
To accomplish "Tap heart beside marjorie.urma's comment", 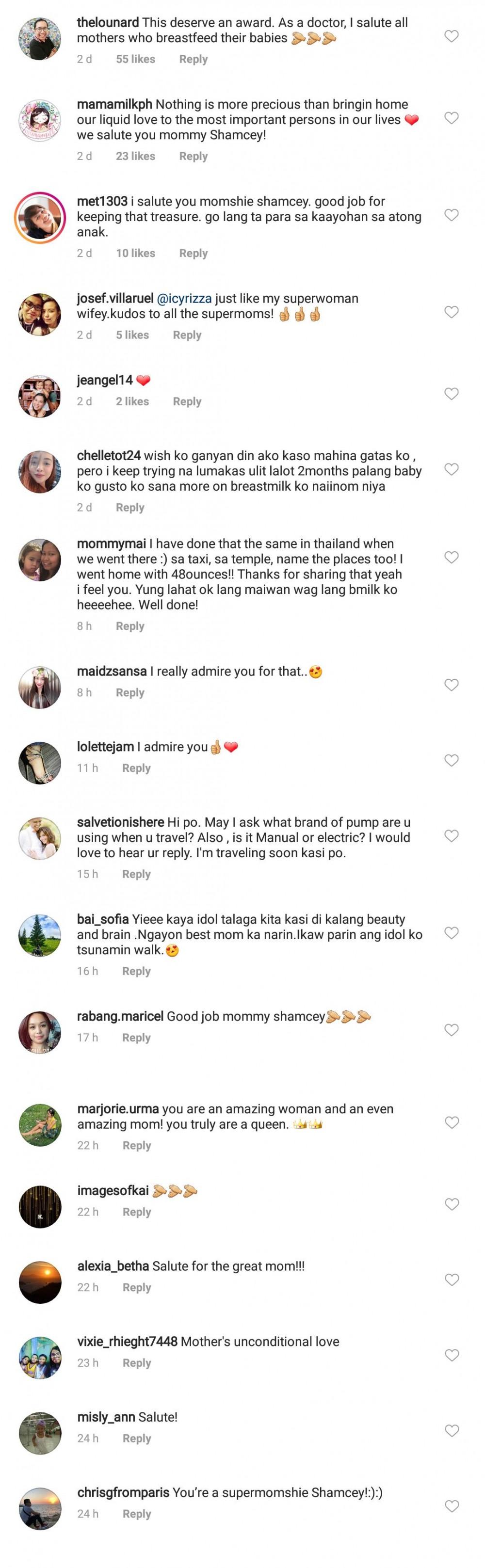I will point(452,1122).
